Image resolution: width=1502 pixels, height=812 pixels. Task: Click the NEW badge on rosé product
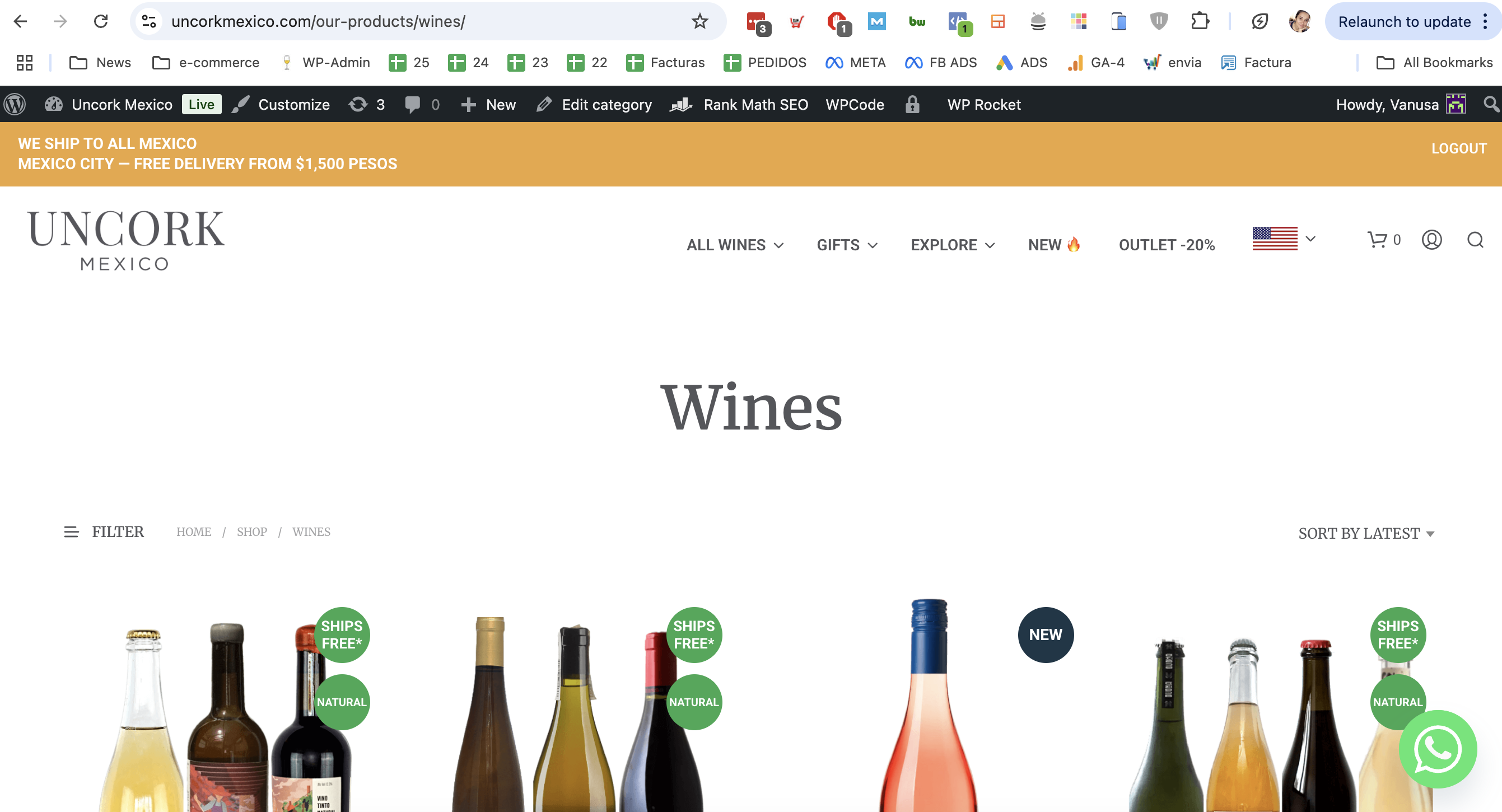[1046, 635]
